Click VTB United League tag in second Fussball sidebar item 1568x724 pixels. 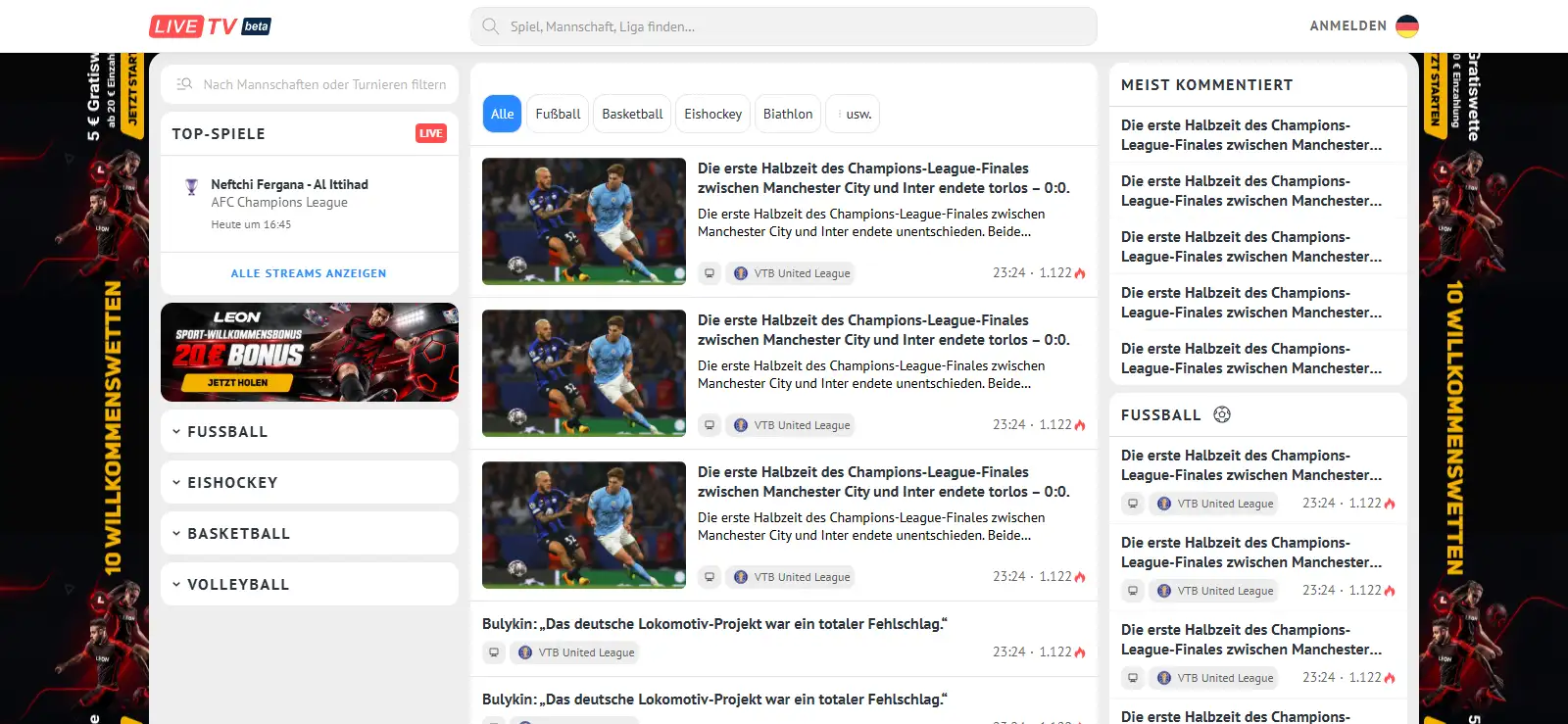coord(1214,591)
